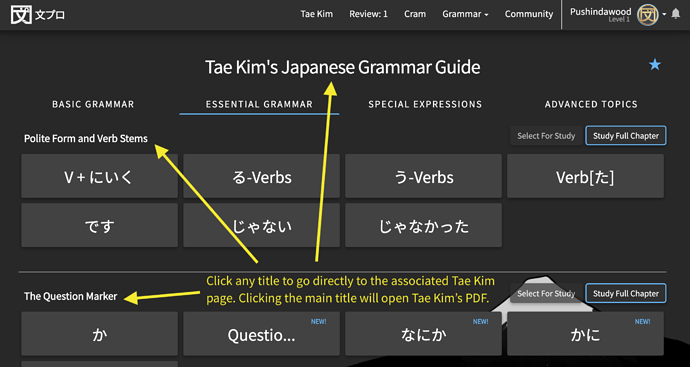
Task: Go to Tae Kim in the top nav
Action: pos(317,14)
